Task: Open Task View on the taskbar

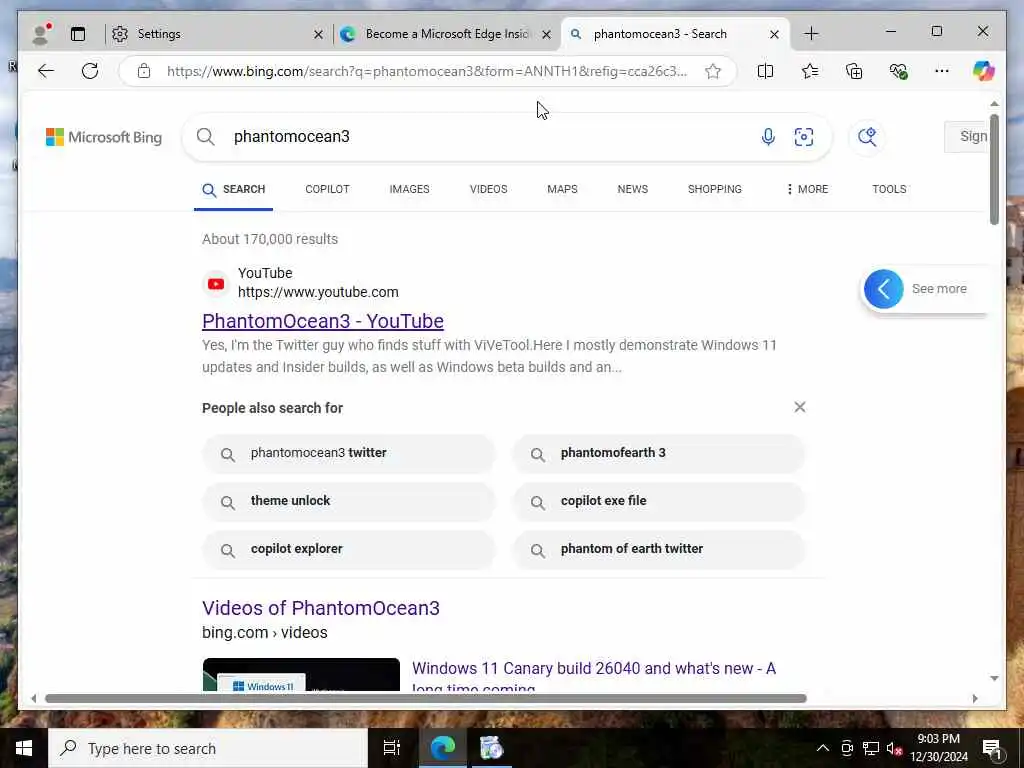Action: click(x=392, y=748)
